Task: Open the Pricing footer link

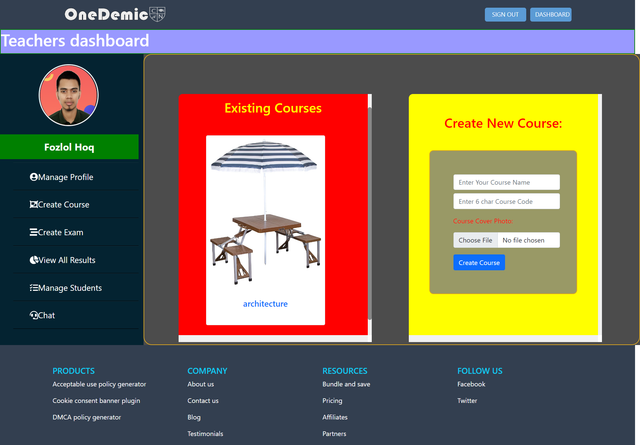Action: (x=332, y=400)
